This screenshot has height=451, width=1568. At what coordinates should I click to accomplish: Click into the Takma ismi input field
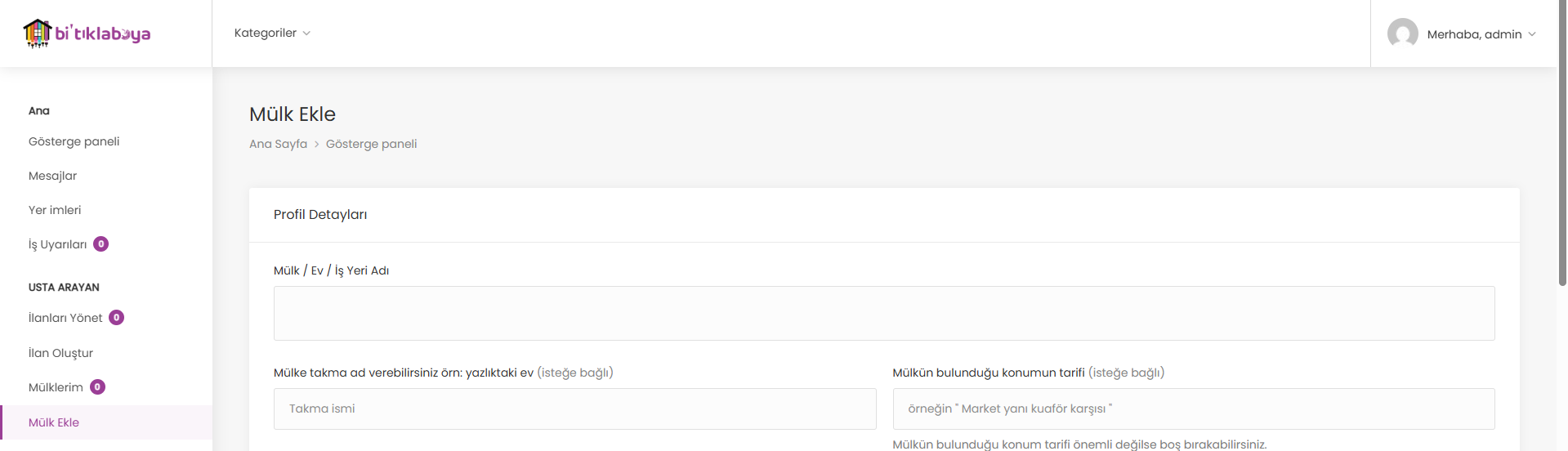pos(575,409)
